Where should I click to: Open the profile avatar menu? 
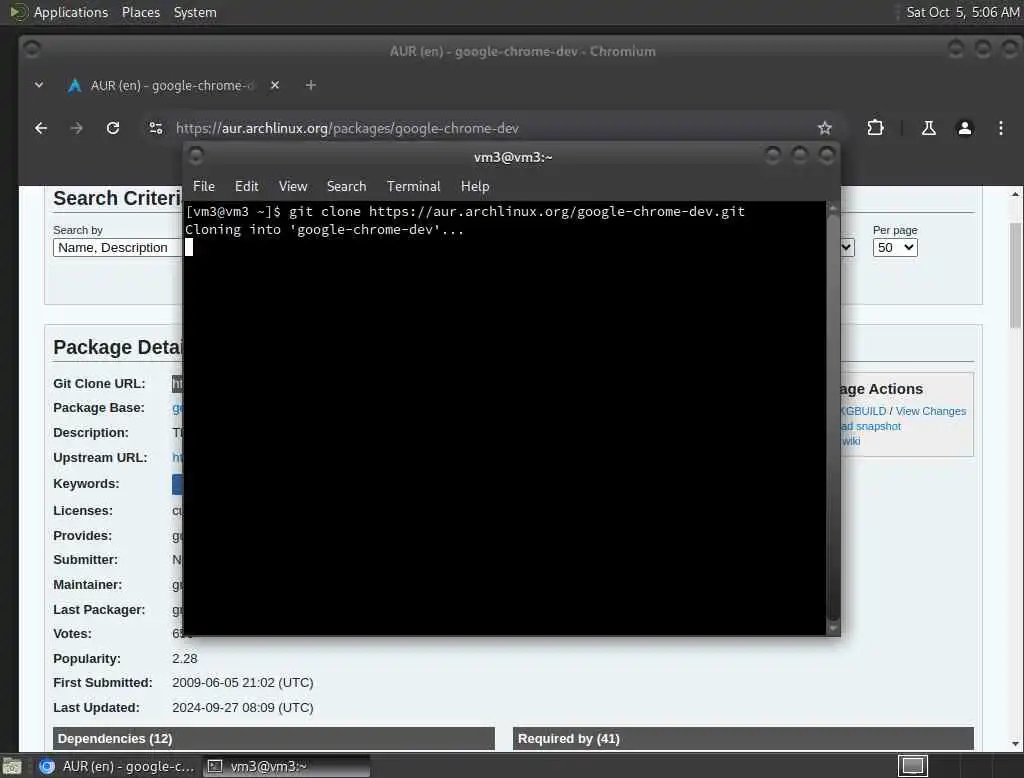965,128
